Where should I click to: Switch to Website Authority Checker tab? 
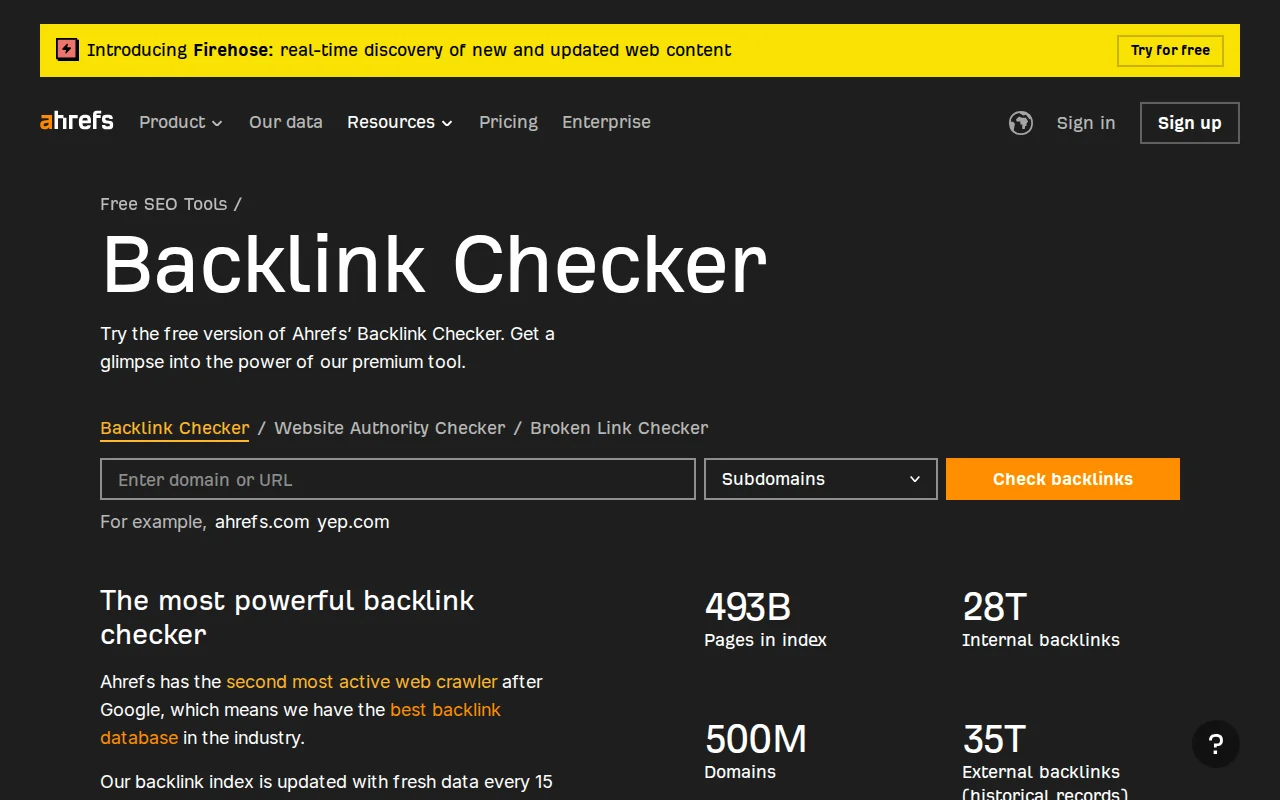(390, 428)
